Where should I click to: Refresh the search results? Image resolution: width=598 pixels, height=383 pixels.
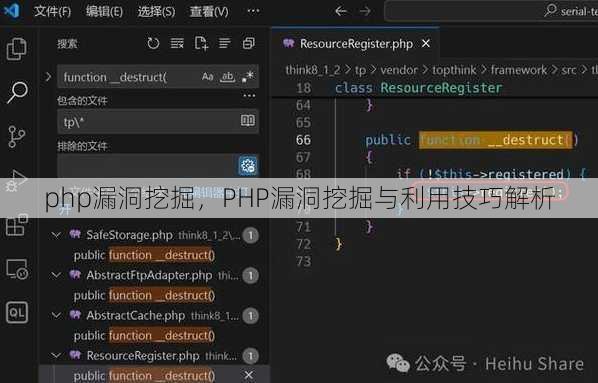click(x=153, y=43)
